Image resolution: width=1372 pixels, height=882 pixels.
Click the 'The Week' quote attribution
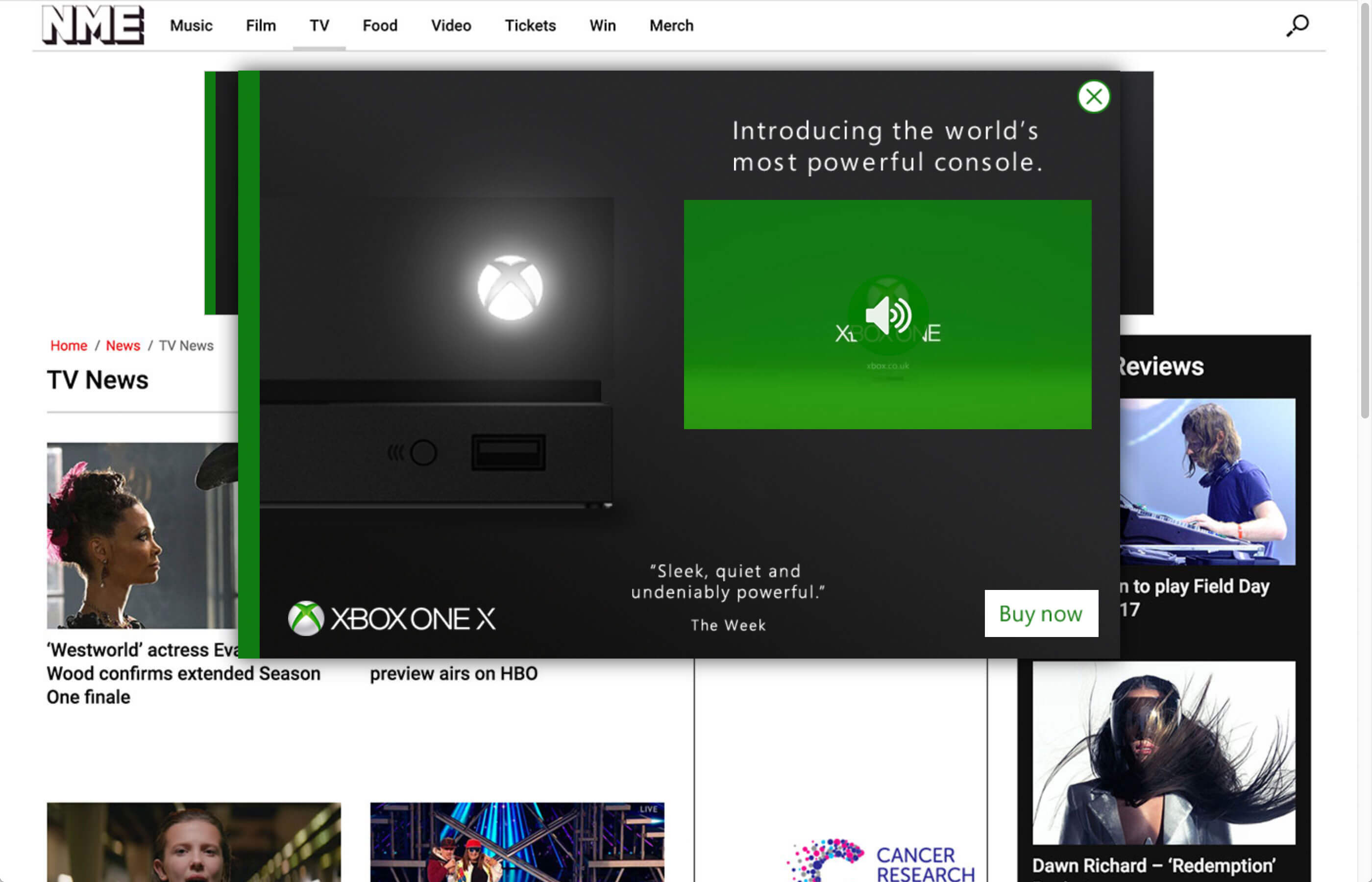pos(728,625)
